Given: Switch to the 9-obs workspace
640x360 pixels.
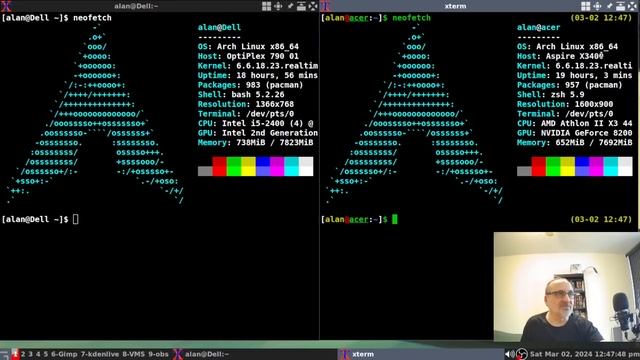Looking at the screenshot, I should click(x=158, y=354).
